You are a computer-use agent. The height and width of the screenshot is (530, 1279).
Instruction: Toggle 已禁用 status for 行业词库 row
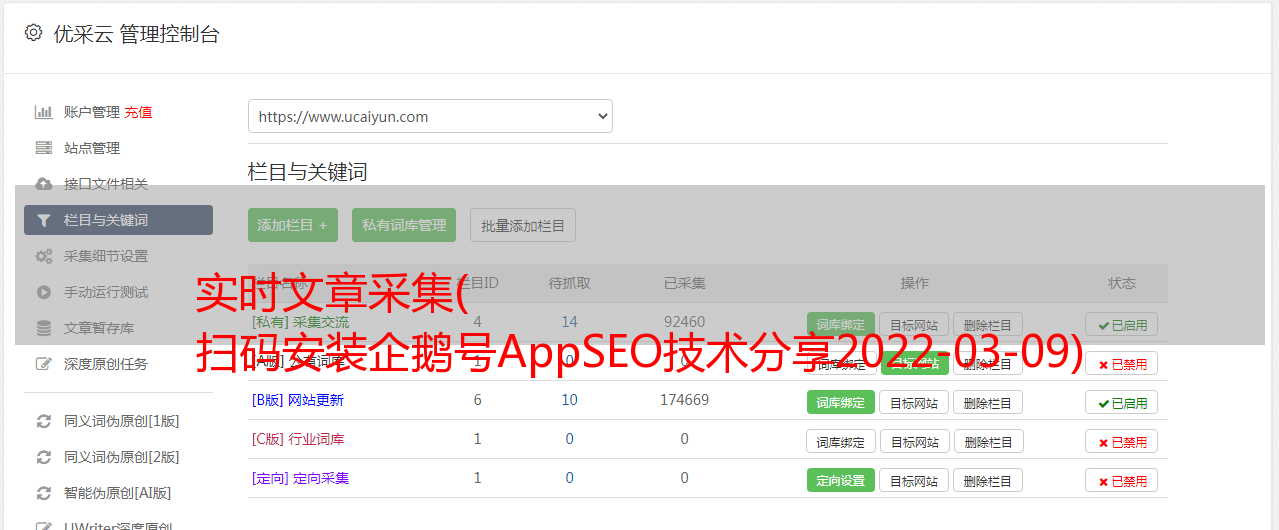[1122, 441]
